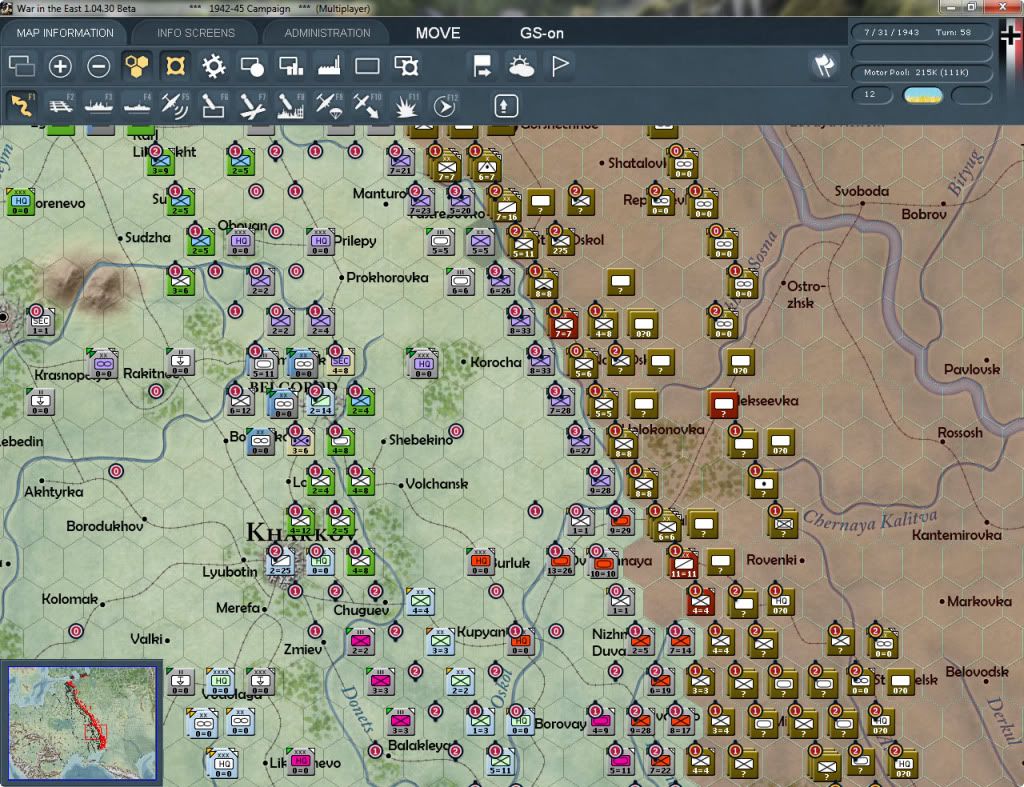The width and height of the screenshot is (1024, 787).
Task: Select the F4 ship mode icon
Action: [x=137, y=106]
